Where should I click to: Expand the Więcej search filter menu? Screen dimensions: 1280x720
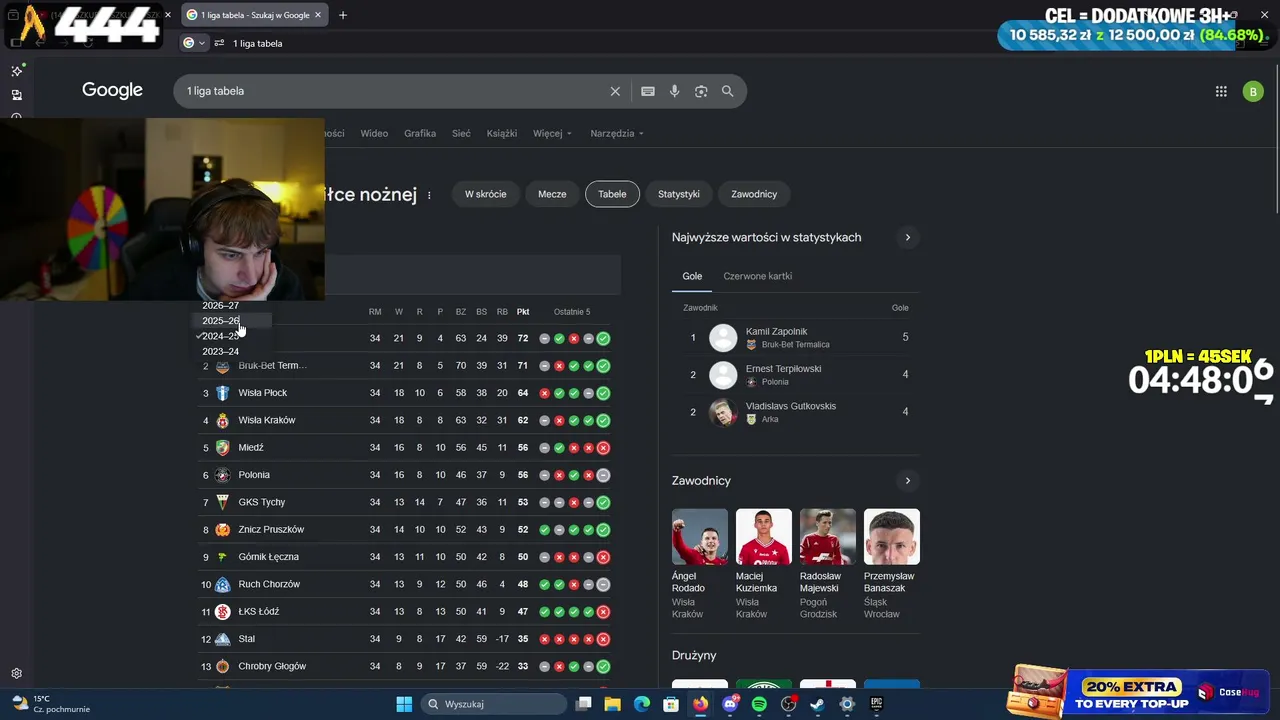pos(553,133)
